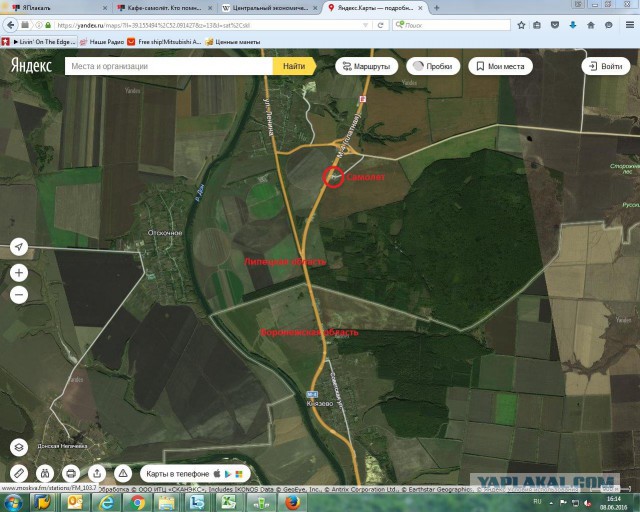Image resolution: width=640 pixels, height=512 pixels.
Task: Select the Яндекс.Карты tab
Action: tap(375, 8)
